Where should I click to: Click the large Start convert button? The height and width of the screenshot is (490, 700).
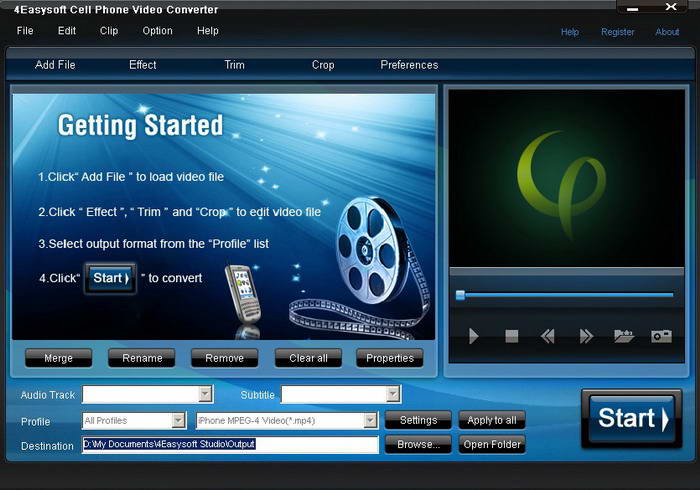(x=632, y=418)
